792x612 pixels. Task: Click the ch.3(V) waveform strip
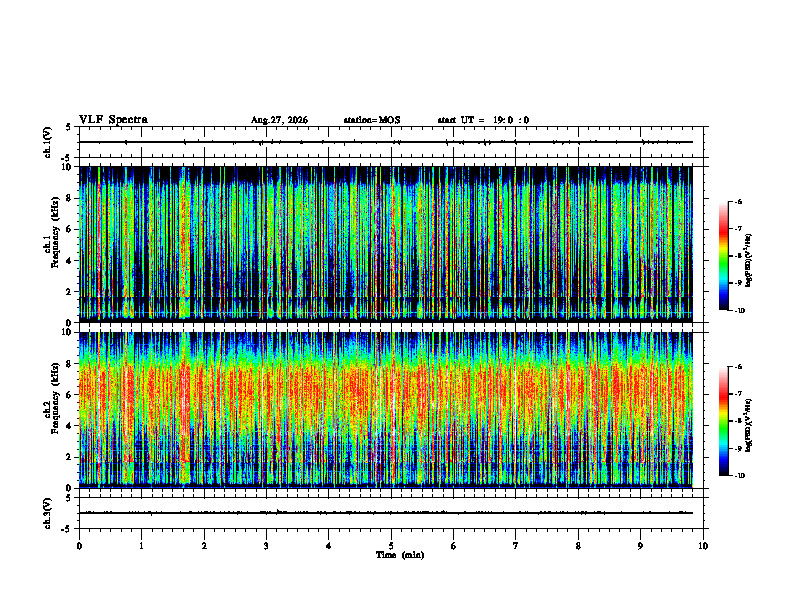coord(385,513)
